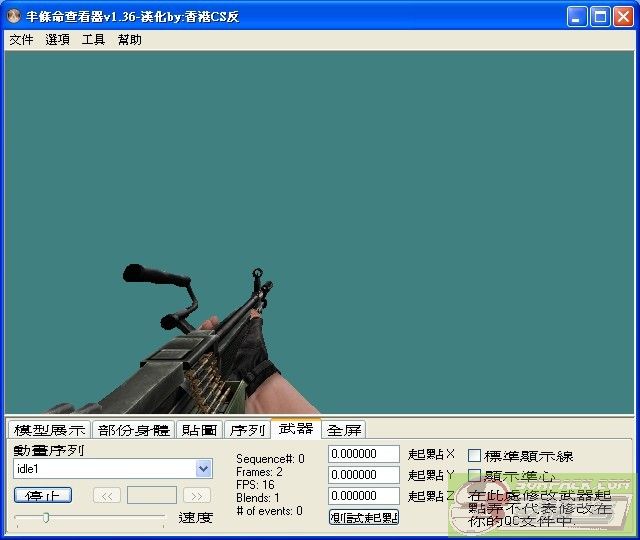Expand the idle1 animation sequence dropdown
Image resolution: width=640 pixels, height=540 pixels.
[203, 469]
